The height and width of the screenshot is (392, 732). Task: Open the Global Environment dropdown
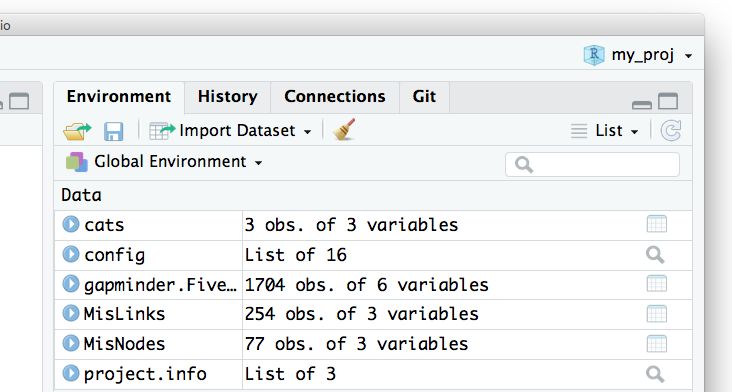pyautogui.click(x=164, y=162)
